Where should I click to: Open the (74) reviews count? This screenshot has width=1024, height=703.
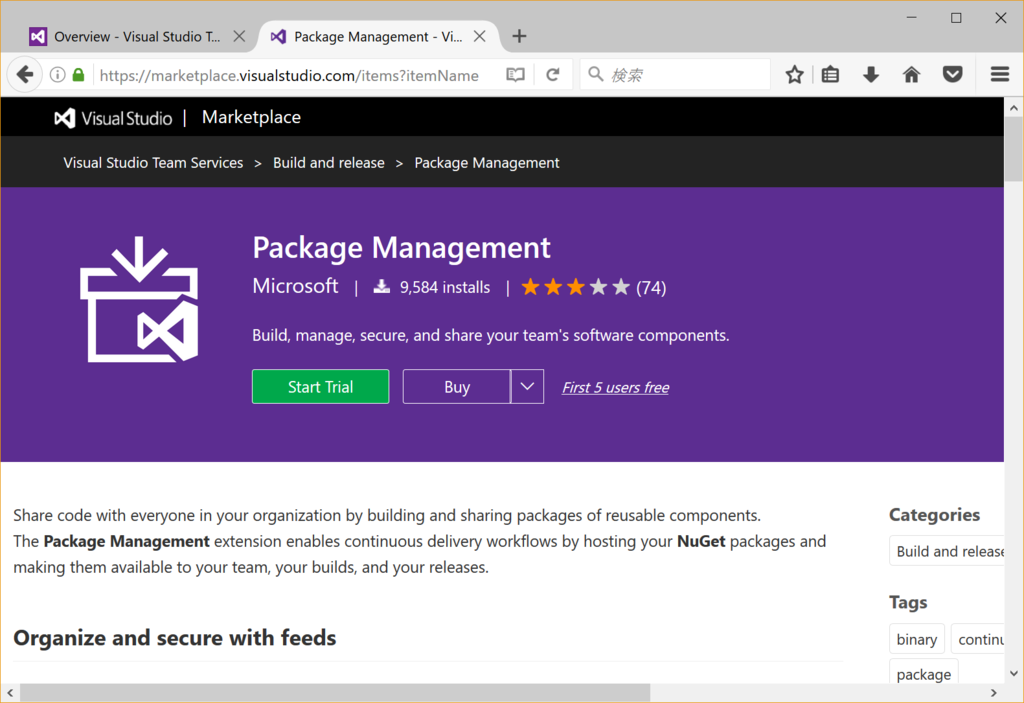point(651,287)
